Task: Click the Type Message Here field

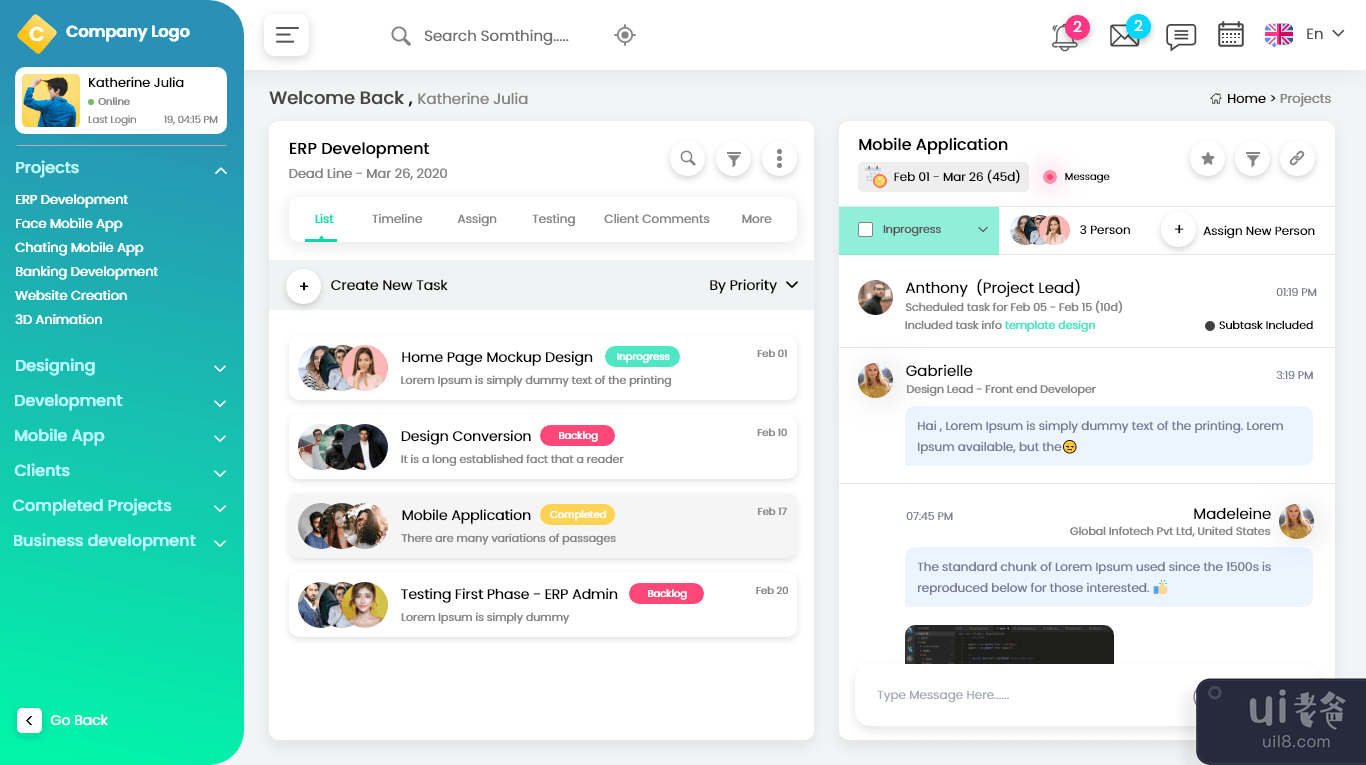Action: (1020, 695)
